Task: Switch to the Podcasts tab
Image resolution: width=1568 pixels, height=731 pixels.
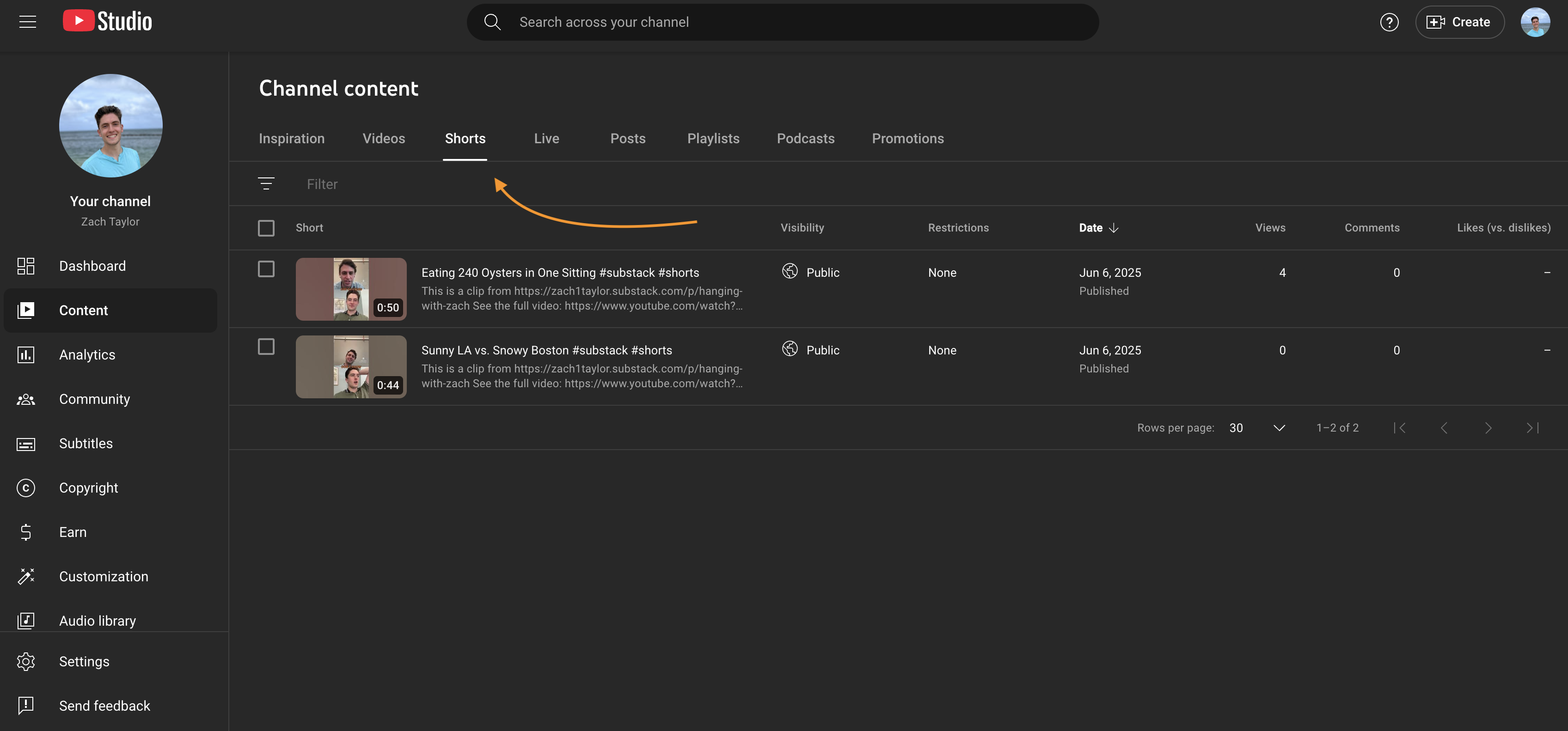Action: click(x=805, y=138)
